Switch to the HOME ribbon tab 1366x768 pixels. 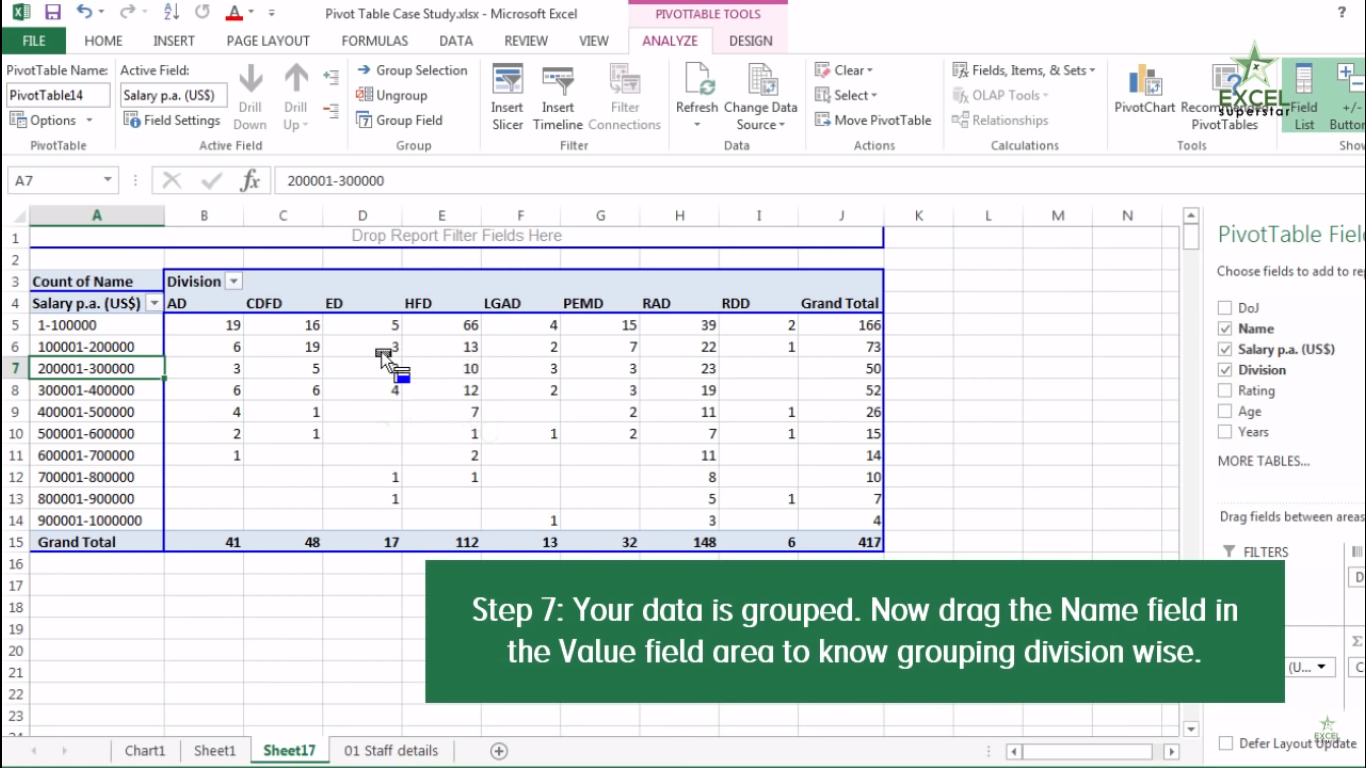click(x=104, y=41)
